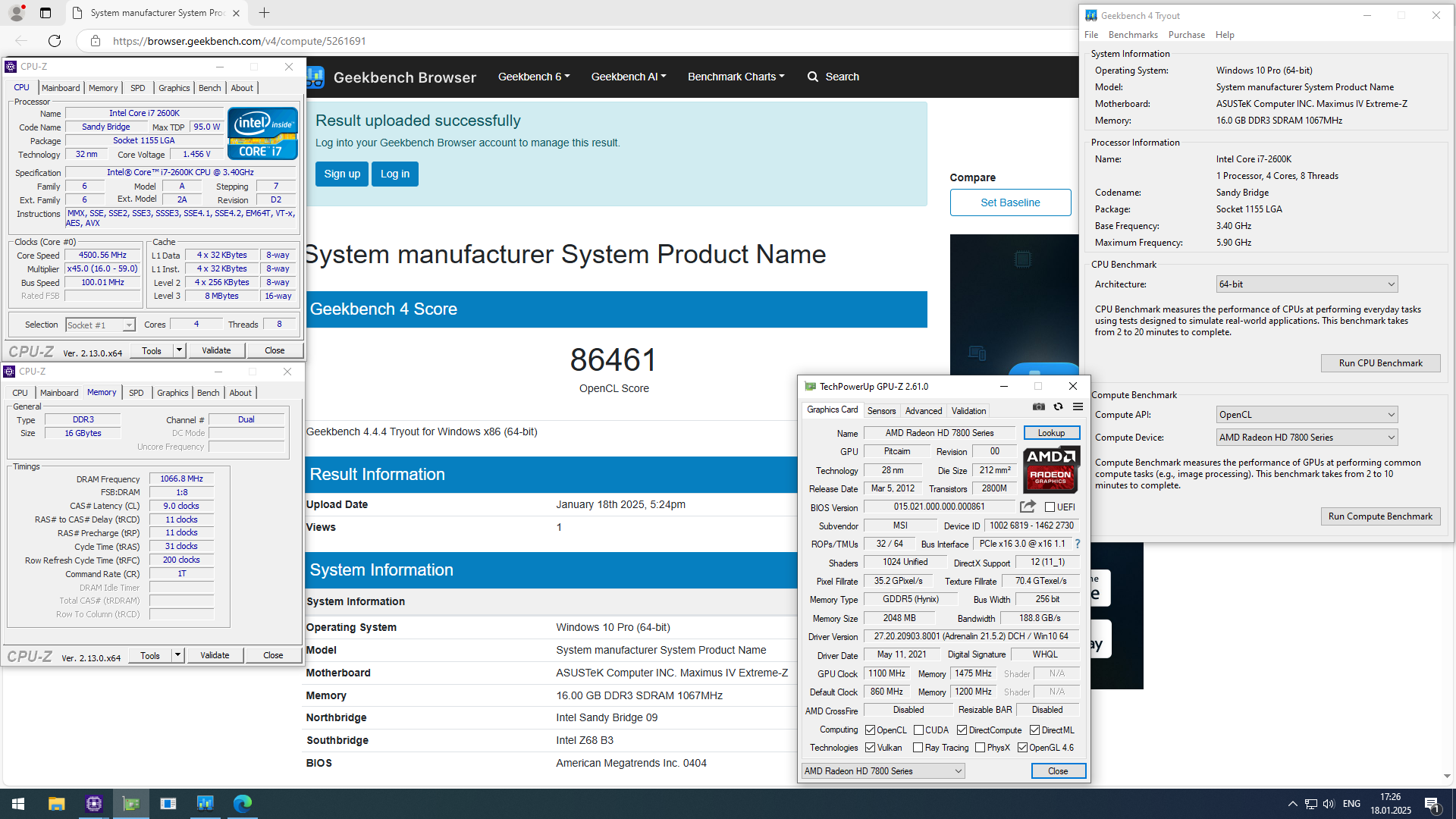Click the search magnifier icon on Geekbench
Screen dimensions: 1456x819
tap(813, 77)
